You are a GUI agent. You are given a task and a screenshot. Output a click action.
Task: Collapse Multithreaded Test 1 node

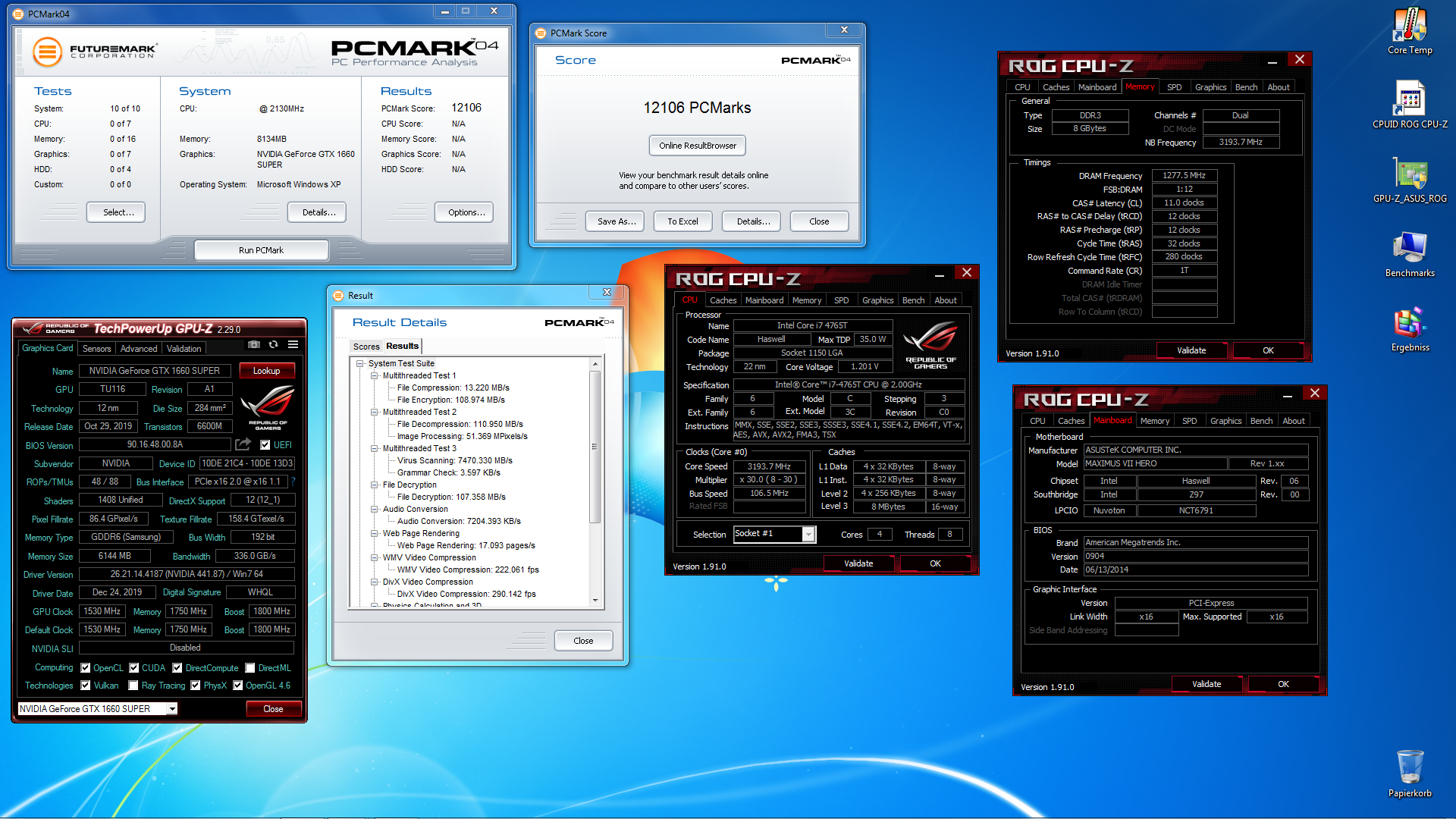coord(375,376)
